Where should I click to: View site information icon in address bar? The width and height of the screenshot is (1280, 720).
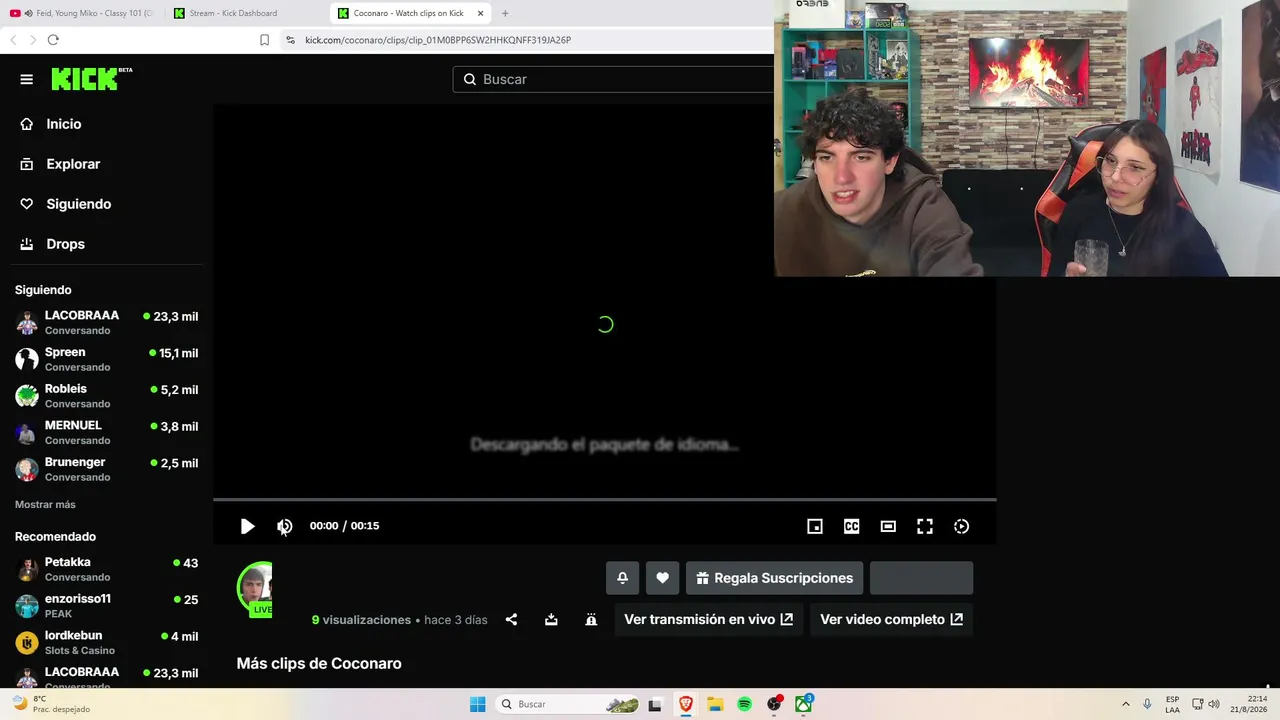[290, 40]
